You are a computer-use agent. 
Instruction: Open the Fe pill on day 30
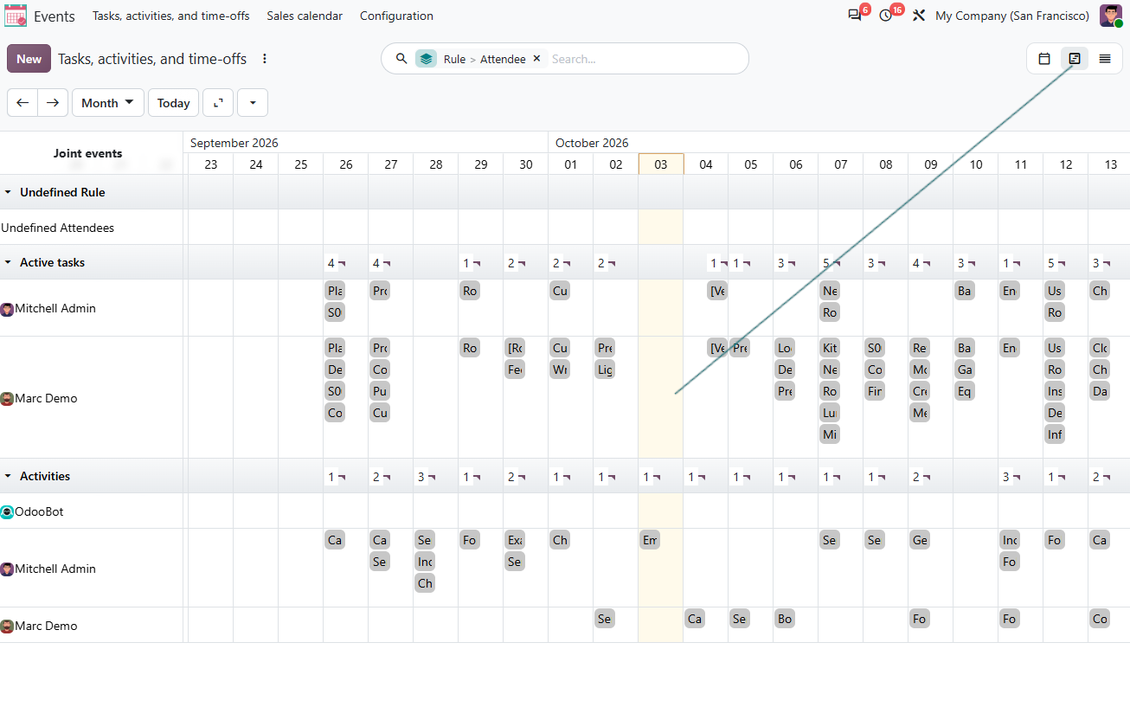coord(515,369)
